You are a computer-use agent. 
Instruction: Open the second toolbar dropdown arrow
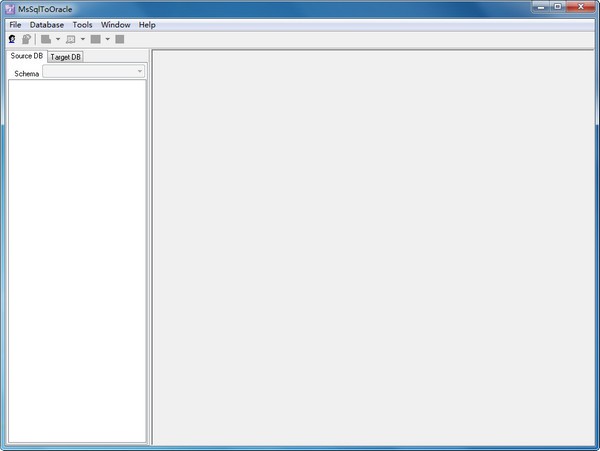coord(83,39)
